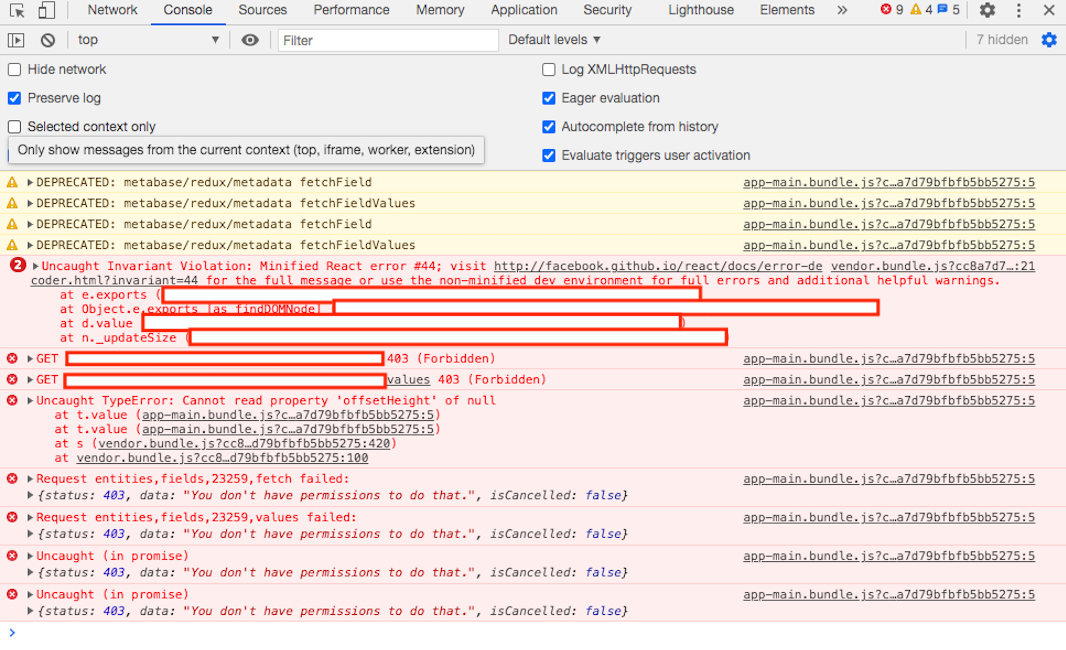Expand the first Uncaught (in promise) error
Image resolution: width=1066 pixels, height=650 pixels.
(31, 556)
